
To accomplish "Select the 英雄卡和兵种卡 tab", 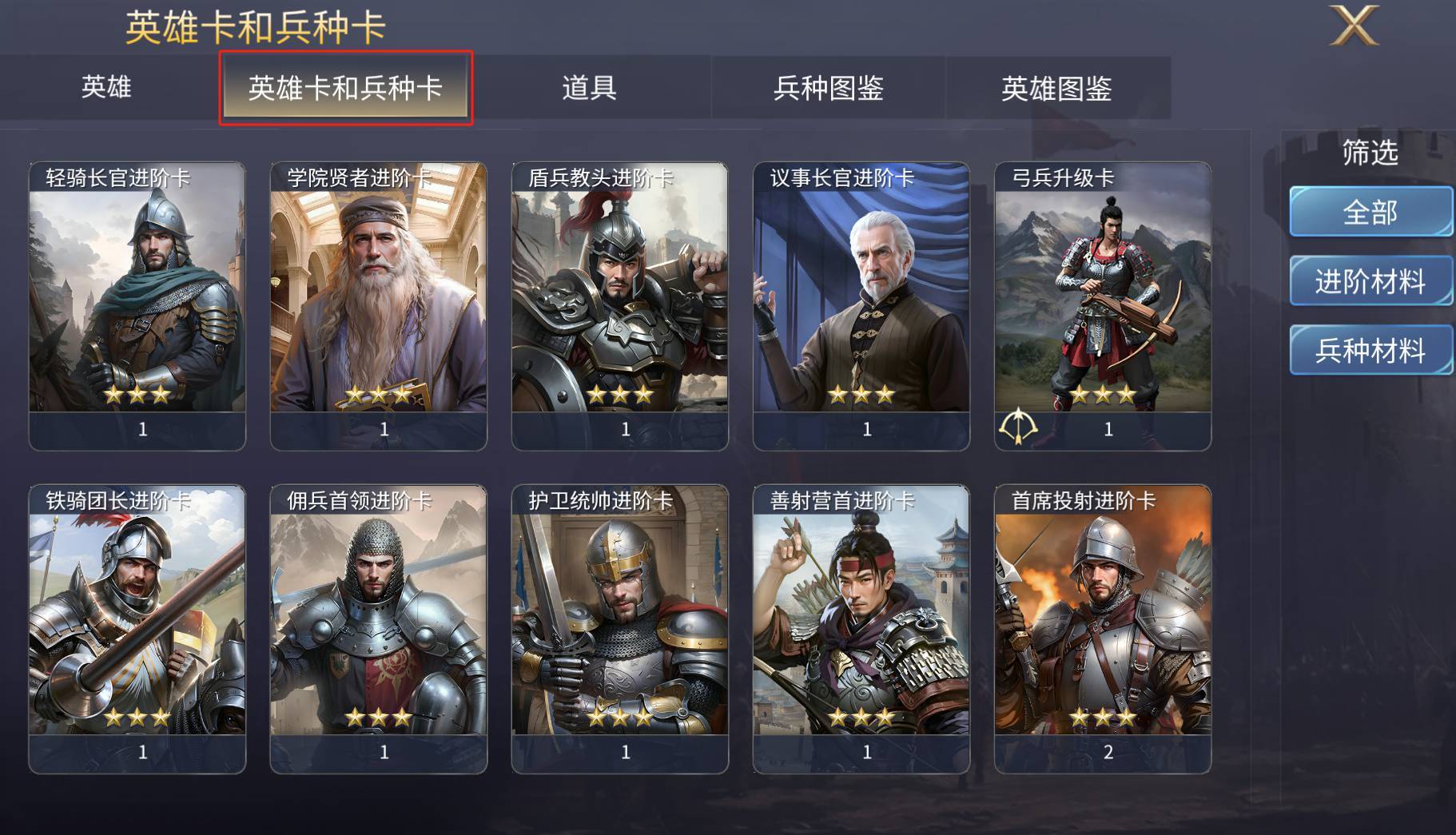I will point(346,88).
